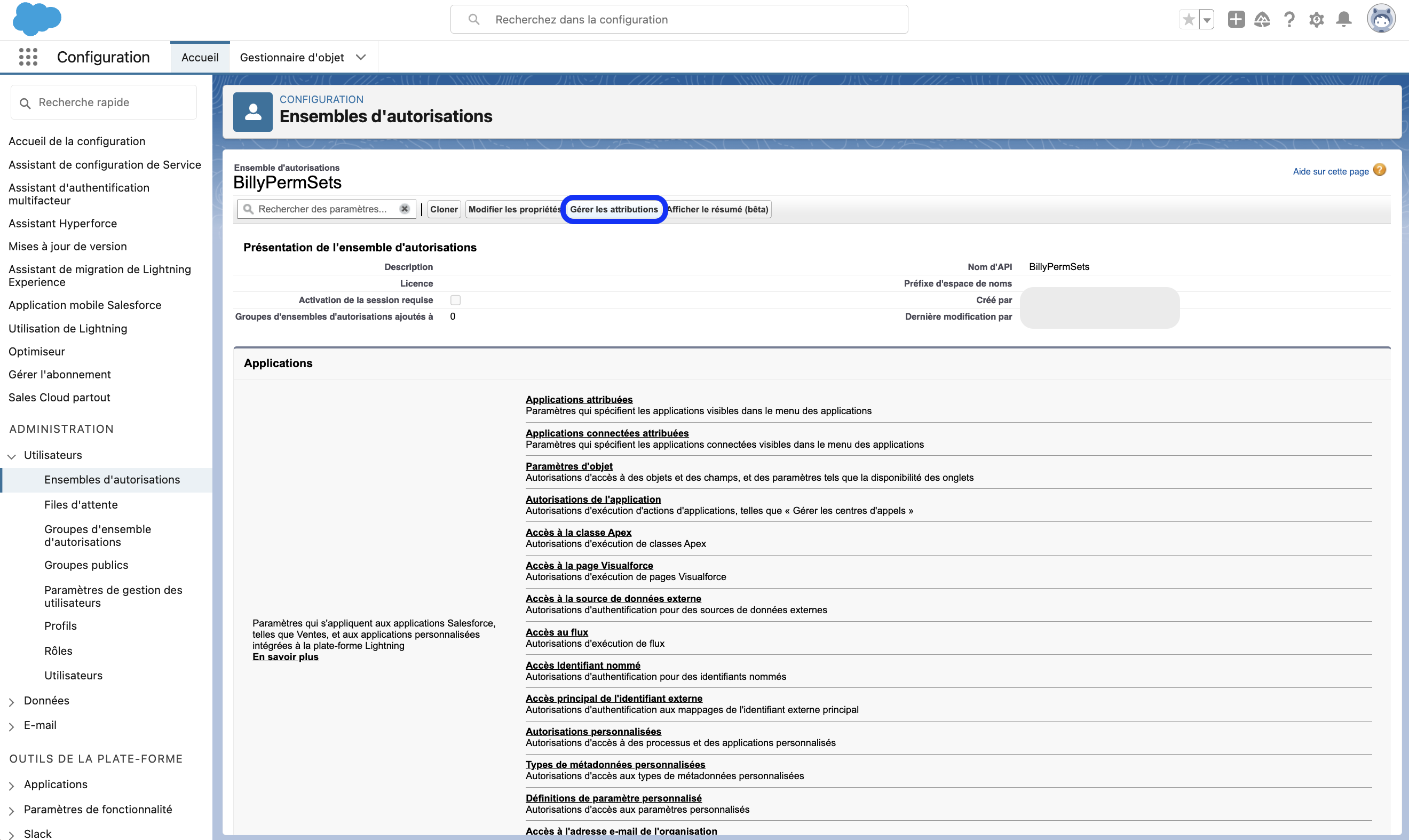
Task: Open the user profile avatar
Action: coord(1381,19)
